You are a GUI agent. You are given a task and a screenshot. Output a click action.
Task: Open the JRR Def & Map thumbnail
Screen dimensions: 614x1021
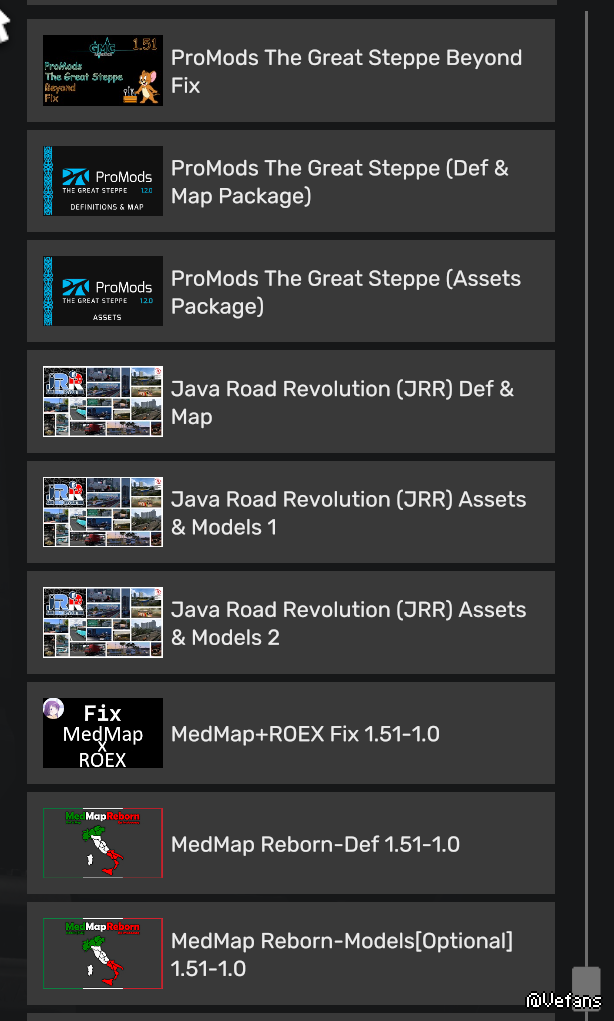(102, 401)
